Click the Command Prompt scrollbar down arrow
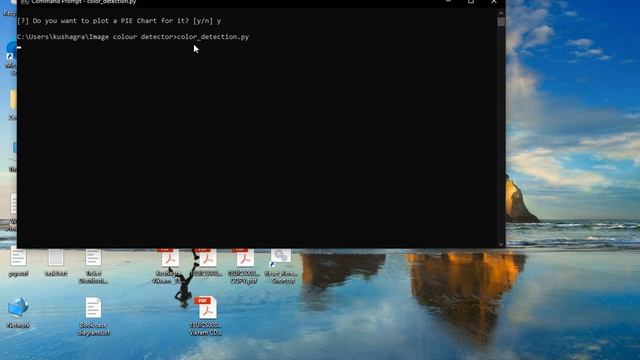Image resolution: width=640 pixels, height=360 pixels. tap(501, 244)
